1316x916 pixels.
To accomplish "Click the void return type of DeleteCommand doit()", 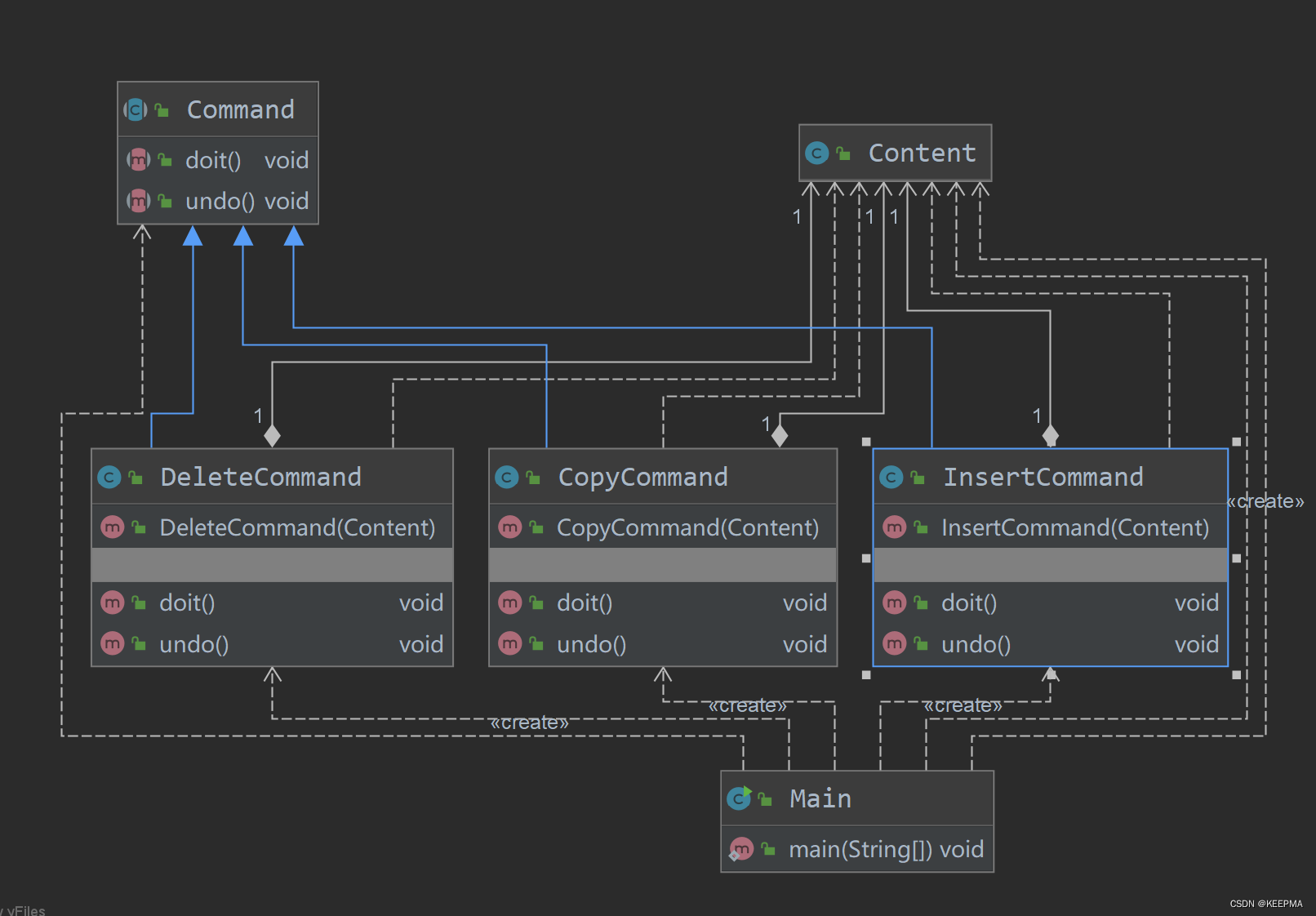I will (421, 603).
